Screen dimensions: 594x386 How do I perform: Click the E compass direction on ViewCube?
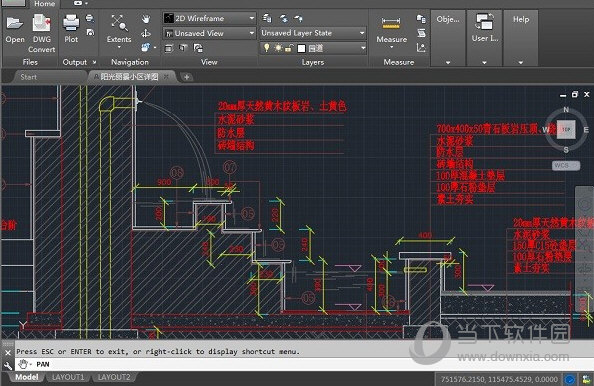(586, 130)
